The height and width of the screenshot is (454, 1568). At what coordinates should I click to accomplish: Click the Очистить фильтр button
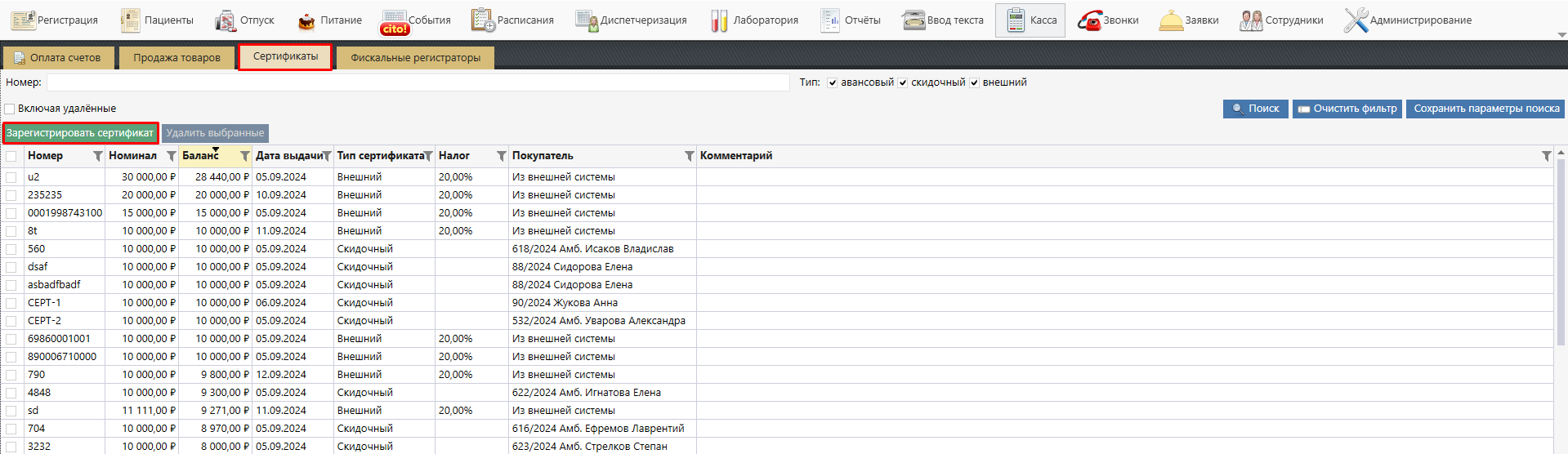[1347, 109]
